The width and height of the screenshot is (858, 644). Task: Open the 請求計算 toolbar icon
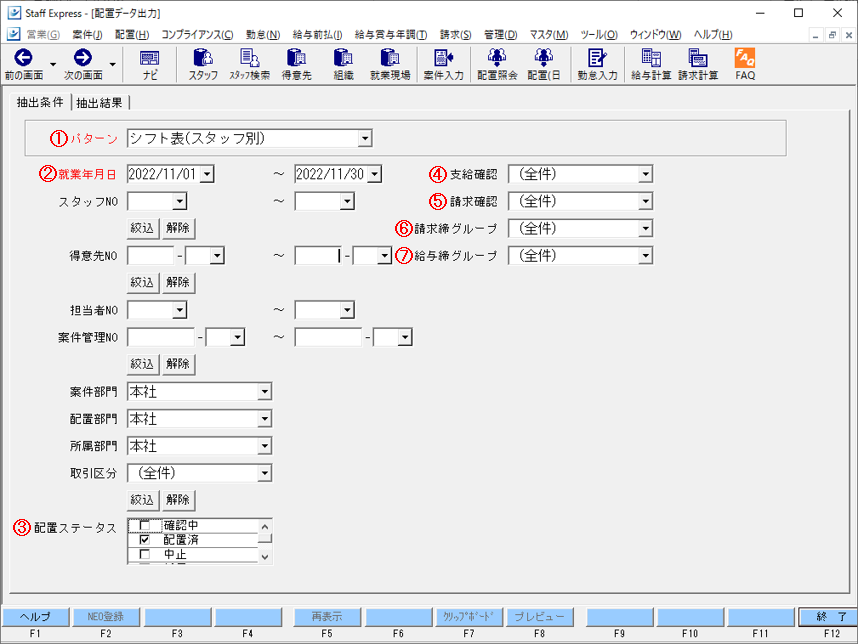(x=698, y=57)
